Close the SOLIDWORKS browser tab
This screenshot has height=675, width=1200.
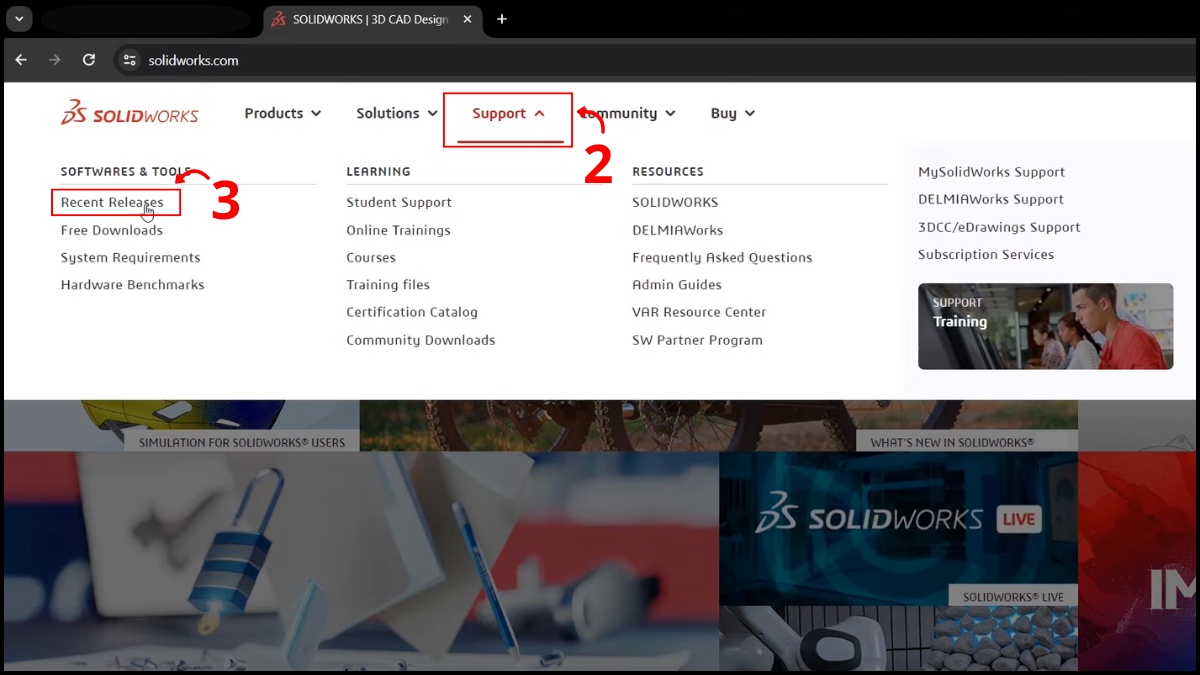[x=467, y=19]
